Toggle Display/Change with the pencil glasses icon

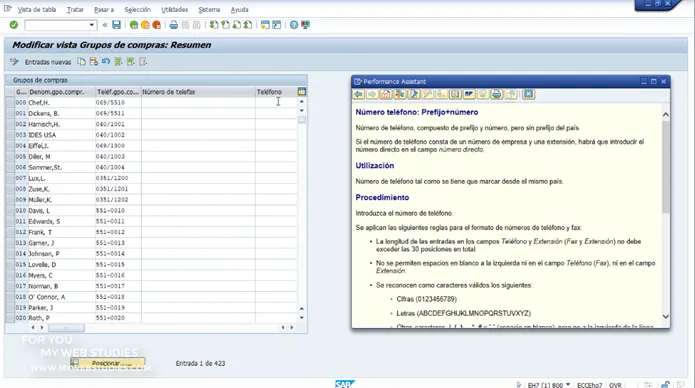[x=14, y=62]
